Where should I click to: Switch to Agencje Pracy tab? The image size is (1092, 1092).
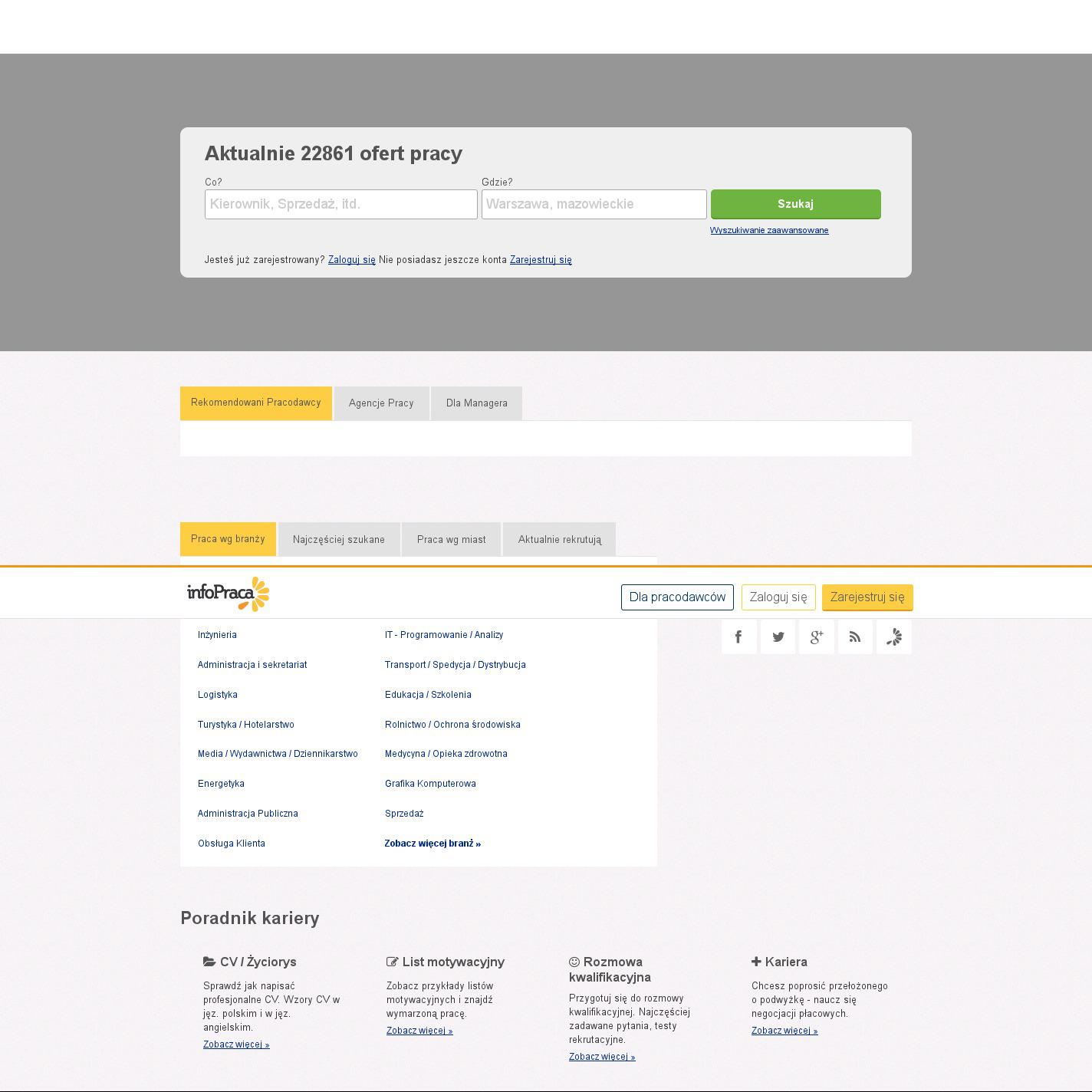click(x=381, y=403)
